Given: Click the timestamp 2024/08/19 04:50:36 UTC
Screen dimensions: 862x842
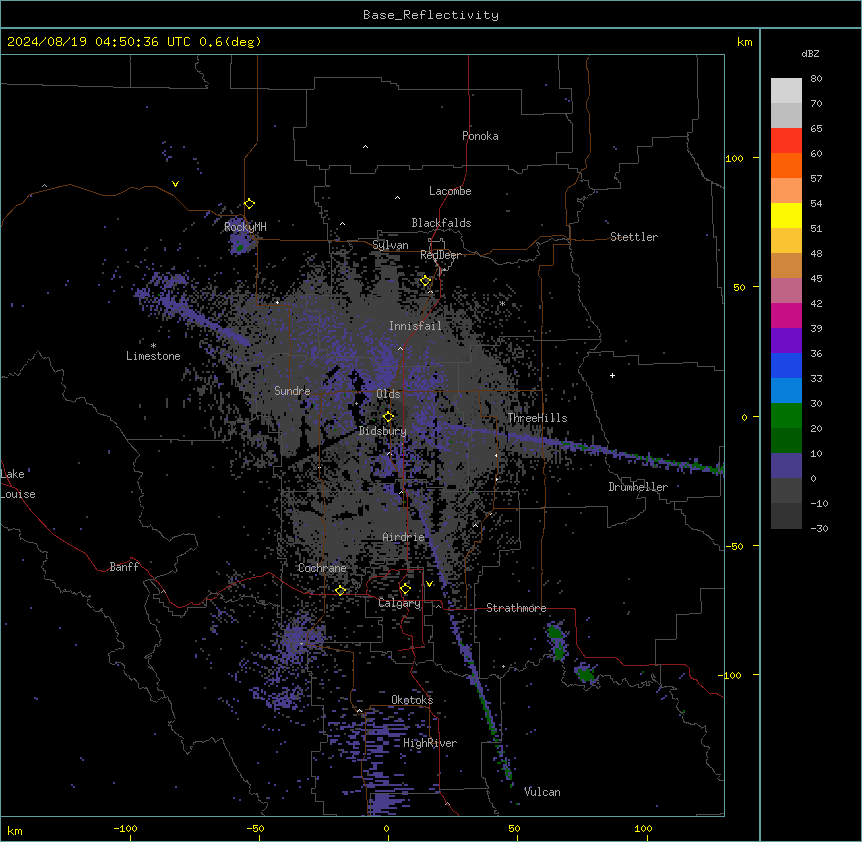Looking at the screenshot, I should (x=99, y=42).
